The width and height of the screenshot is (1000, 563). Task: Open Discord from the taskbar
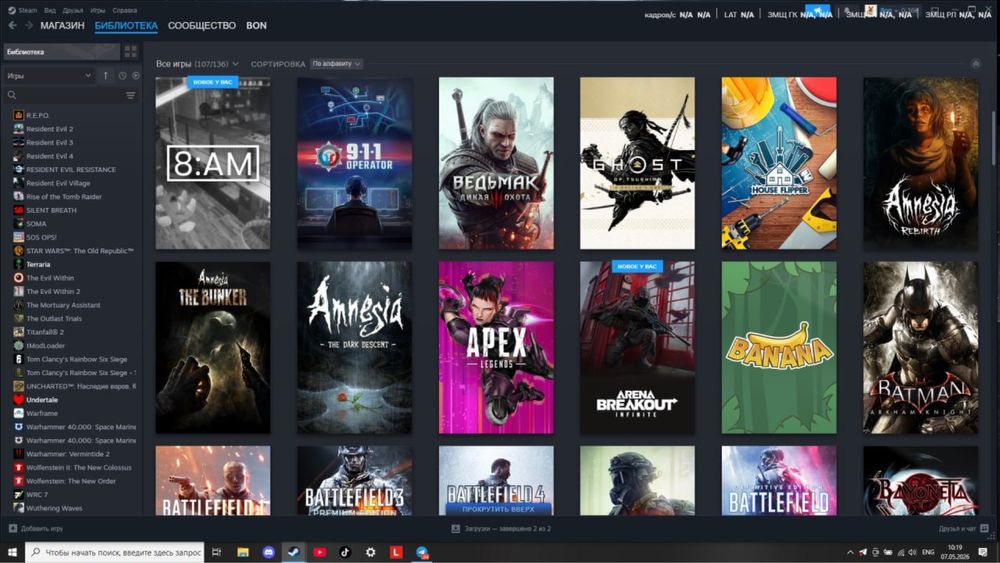(x=268, y=552)
